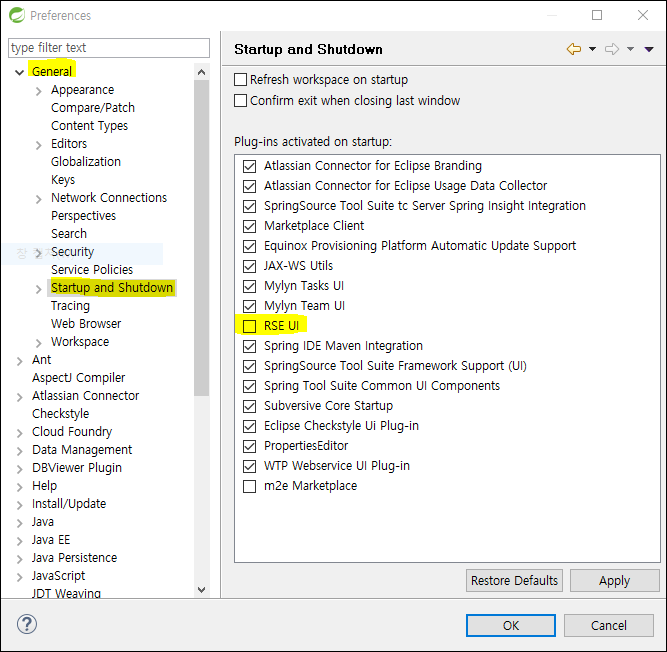Open the Globalization preferences
This screenshot has width=667, height=652.
pyautogui.click(x=86, y=162)
